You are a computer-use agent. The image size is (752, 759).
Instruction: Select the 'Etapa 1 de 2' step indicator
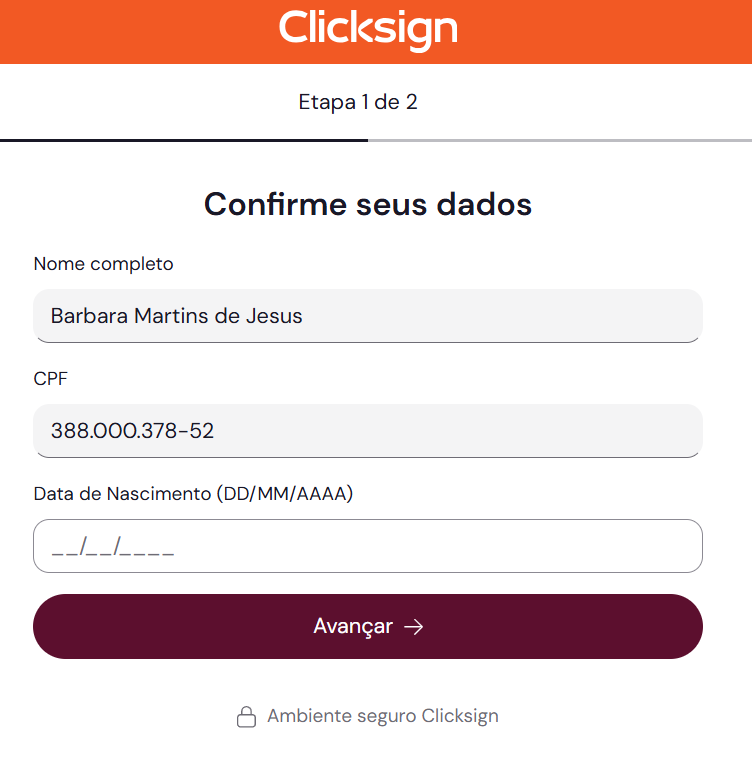coord(358,102)
